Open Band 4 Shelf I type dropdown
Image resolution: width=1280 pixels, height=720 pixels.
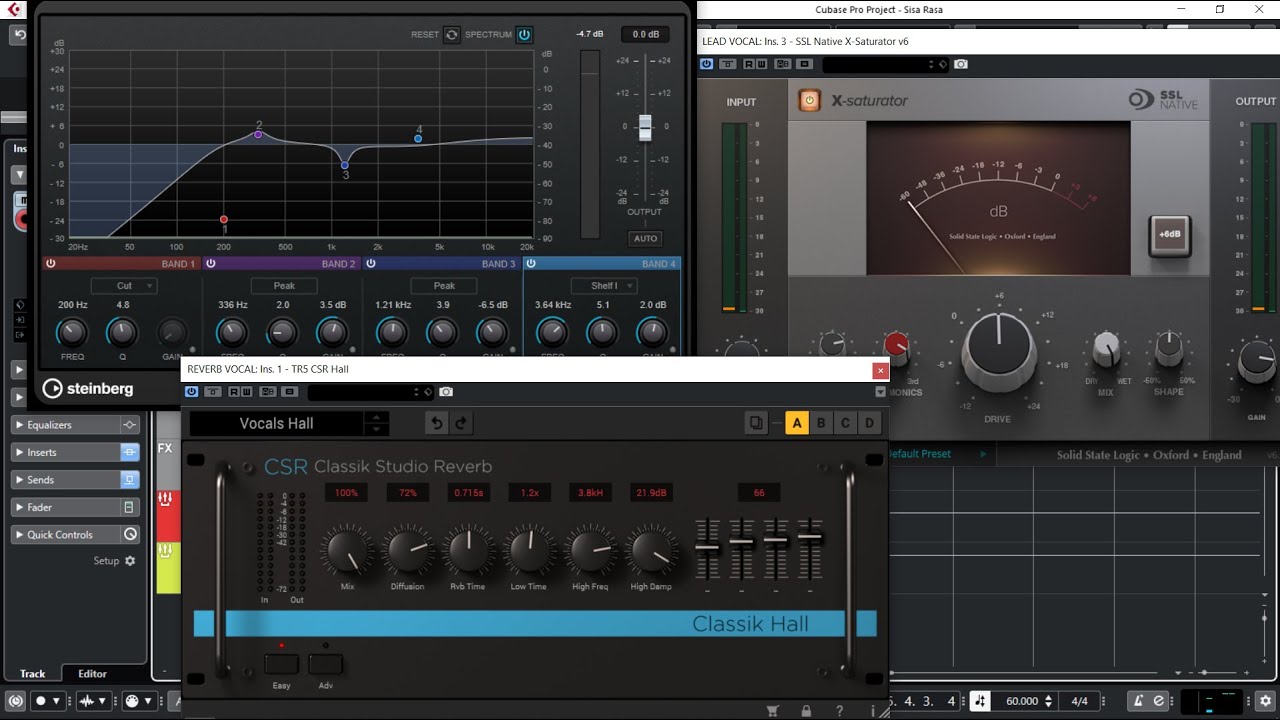604,286
